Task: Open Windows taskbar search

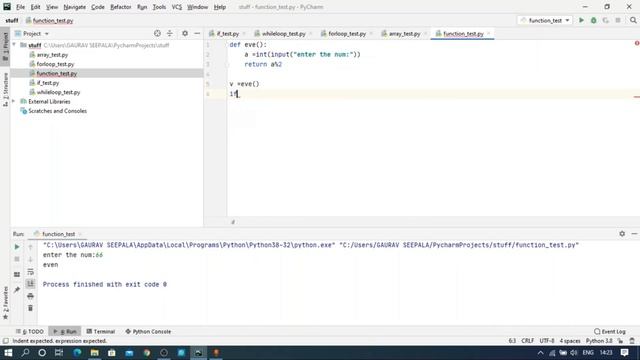Action: click(25, 353)
